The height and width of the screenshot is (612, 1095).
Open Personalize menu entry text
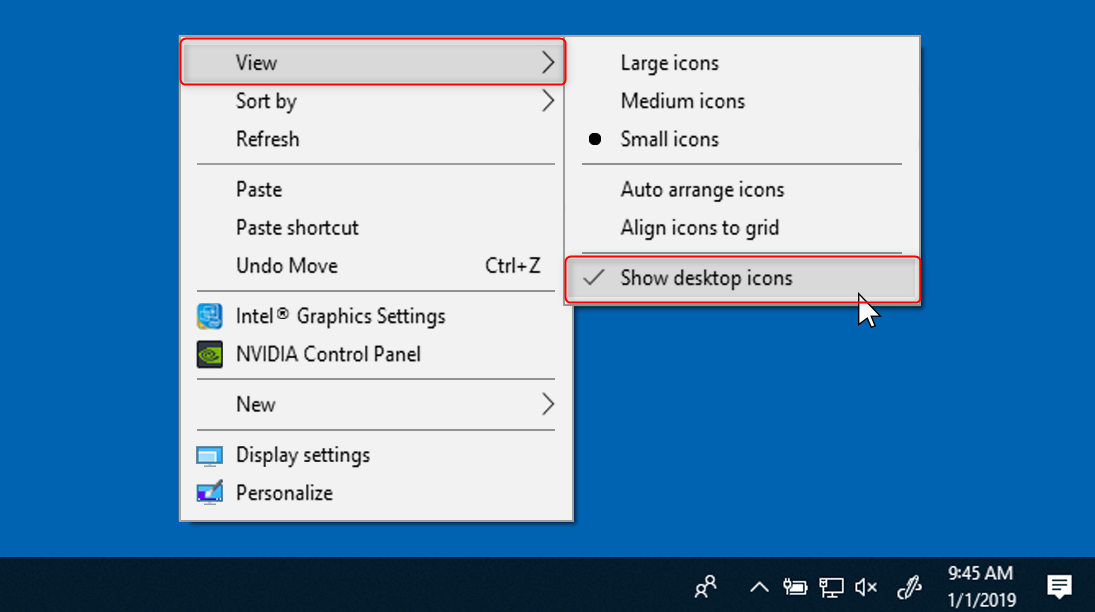(x=284, y=493)
